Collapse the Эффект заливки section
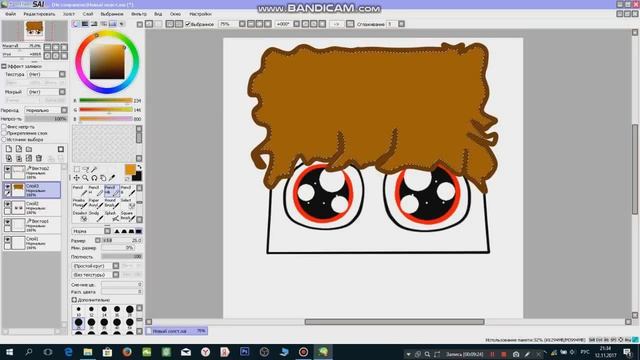The image size is (640, 360). (4, 66)
